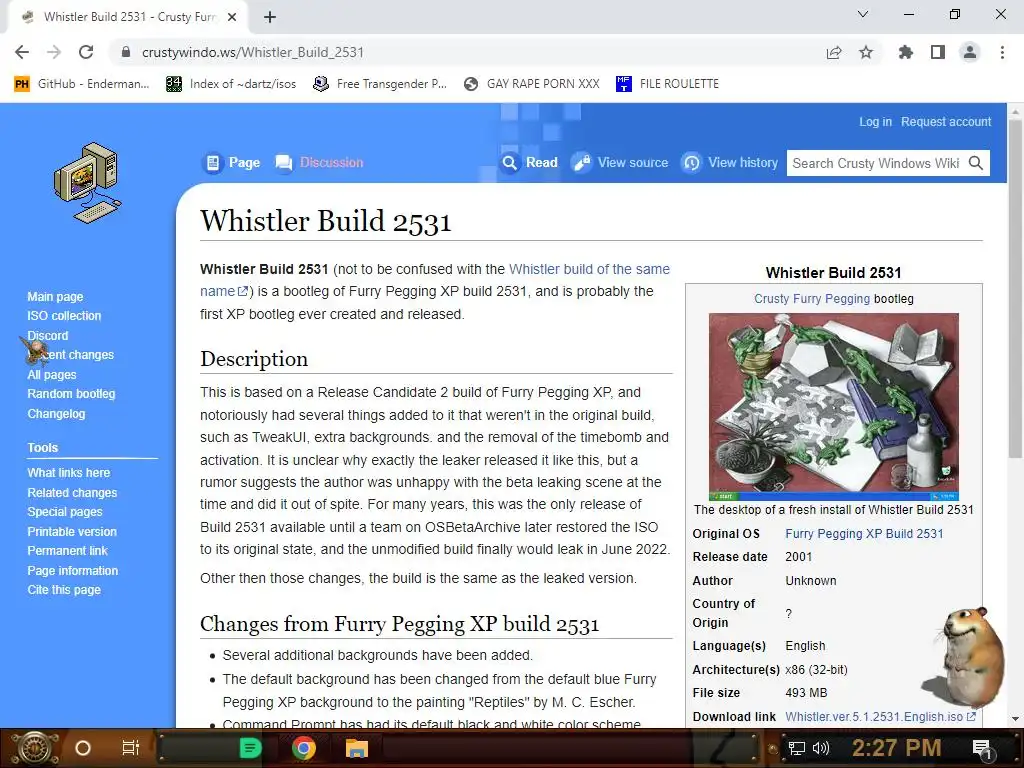Click the wiki search magnifier icon

976,163
